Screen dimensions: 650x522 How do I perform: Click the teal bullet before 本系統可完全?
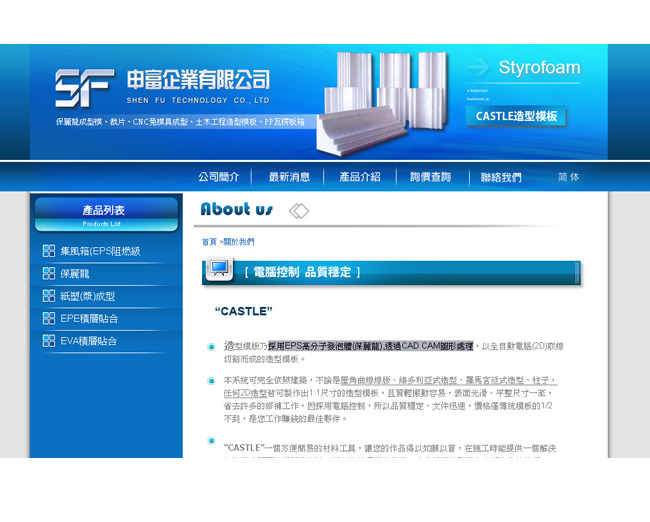211,381
